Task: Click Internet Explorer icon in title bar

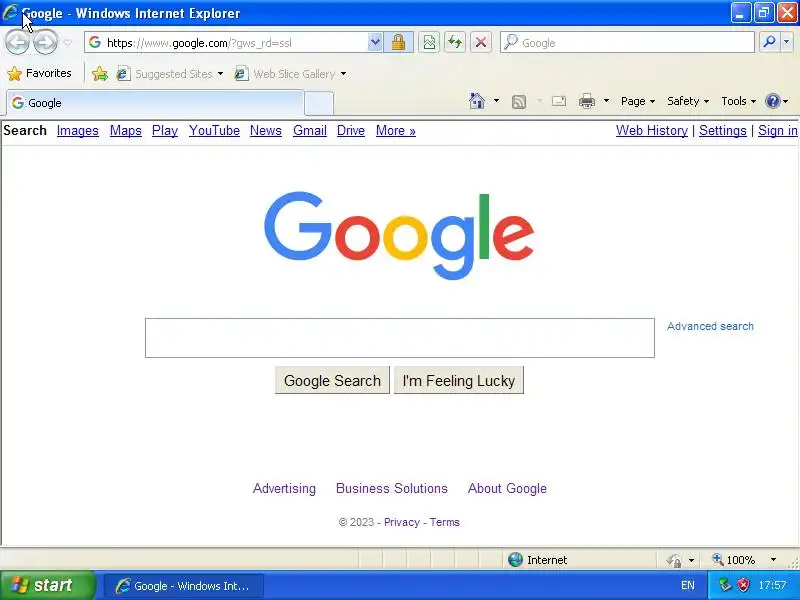Action: [10, 12]
